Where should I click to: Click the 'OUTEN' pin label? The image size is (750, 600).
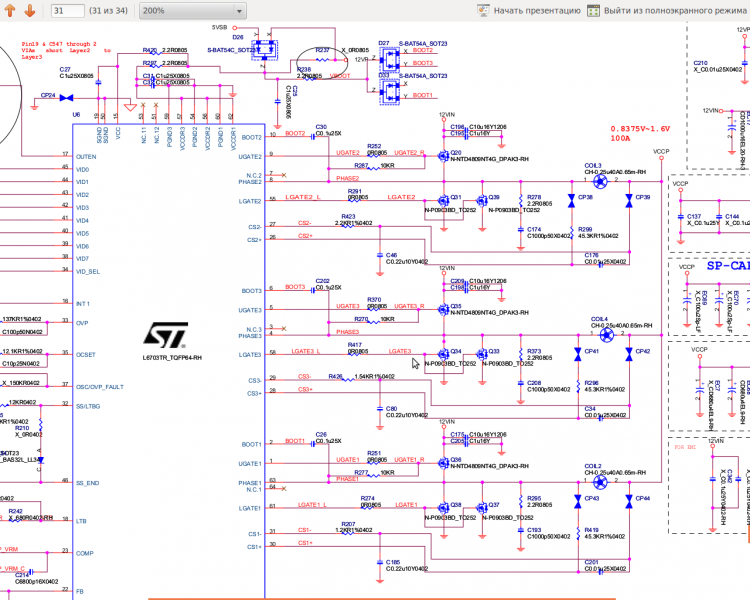pos(86,156)
